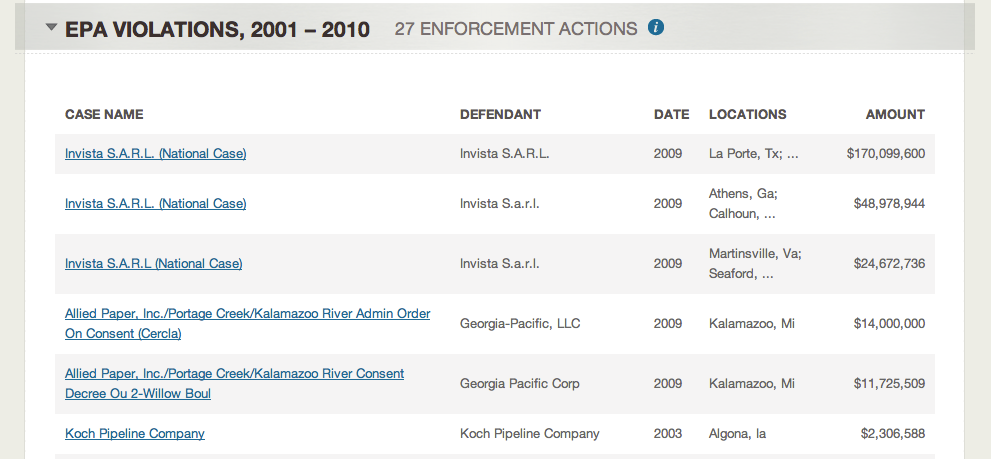Sort by the Date column header
This screenshot has height=459, width=991.
click(x=671, y=114)
